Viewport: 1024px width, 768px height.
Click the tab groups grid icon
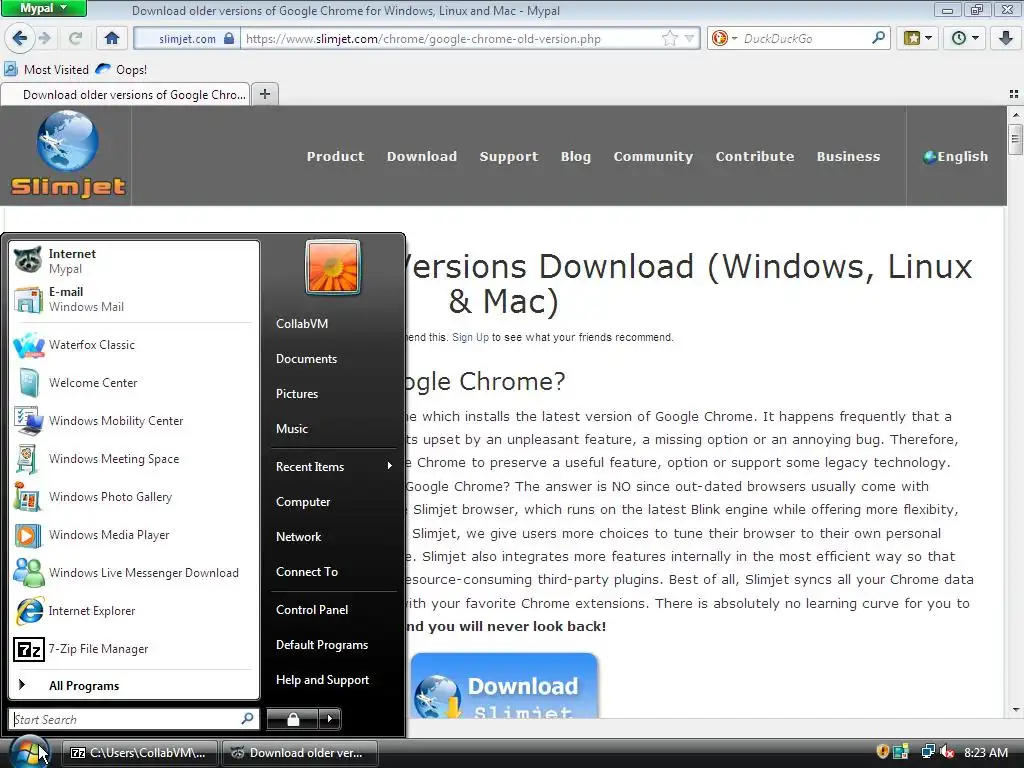click(x=1014, y=94)
